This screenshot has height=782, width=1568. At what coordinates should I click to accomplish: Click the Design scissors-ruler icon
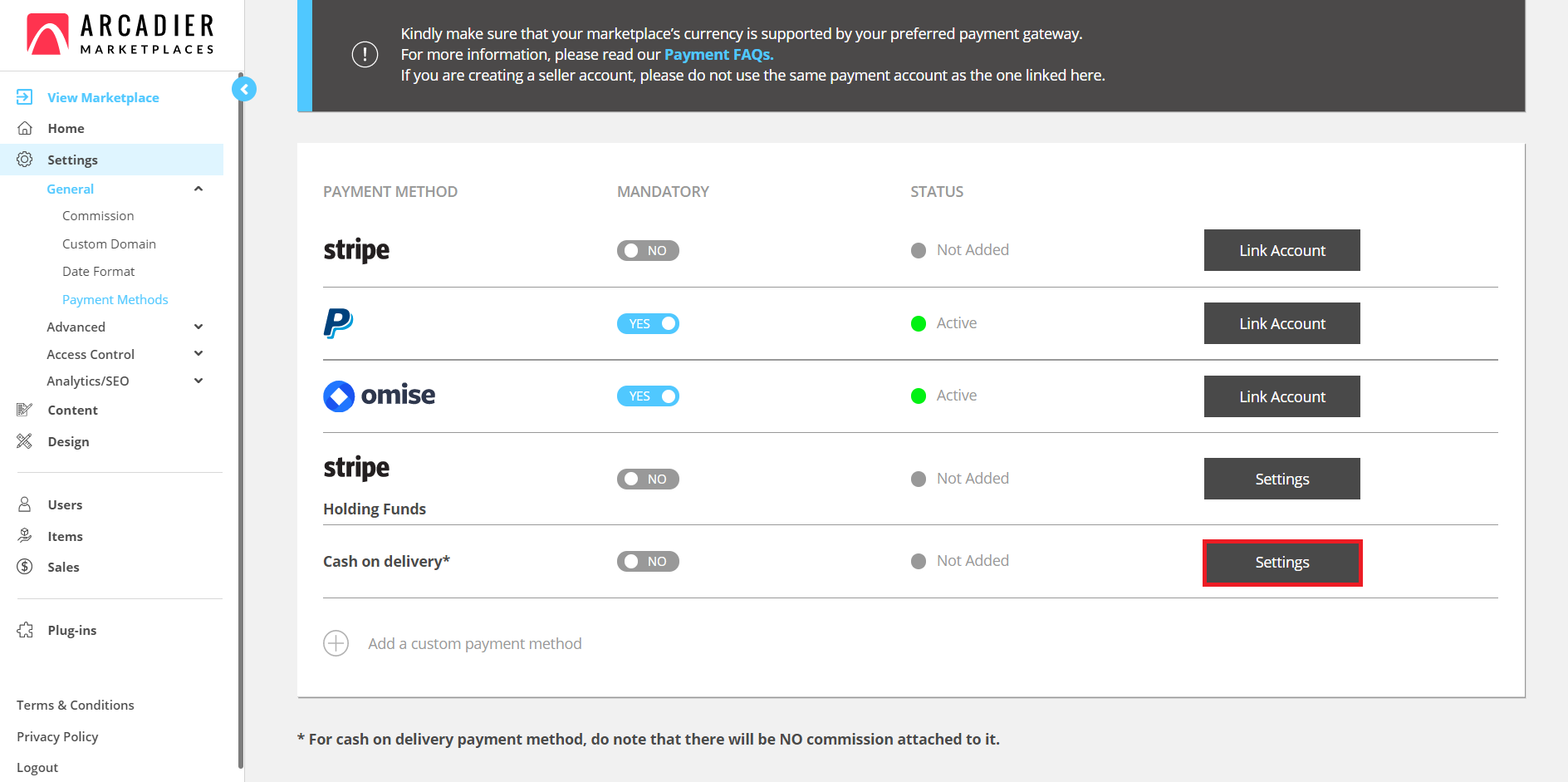[25, 441]
